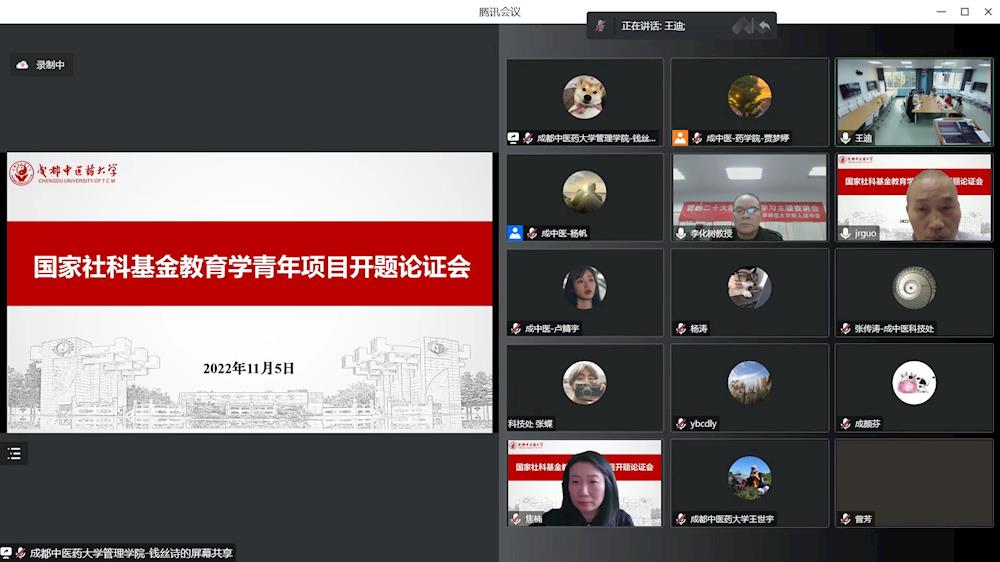Click the muted mic icon on the 焦楠 tile
1000x562 pixels.
pos(516,519)
